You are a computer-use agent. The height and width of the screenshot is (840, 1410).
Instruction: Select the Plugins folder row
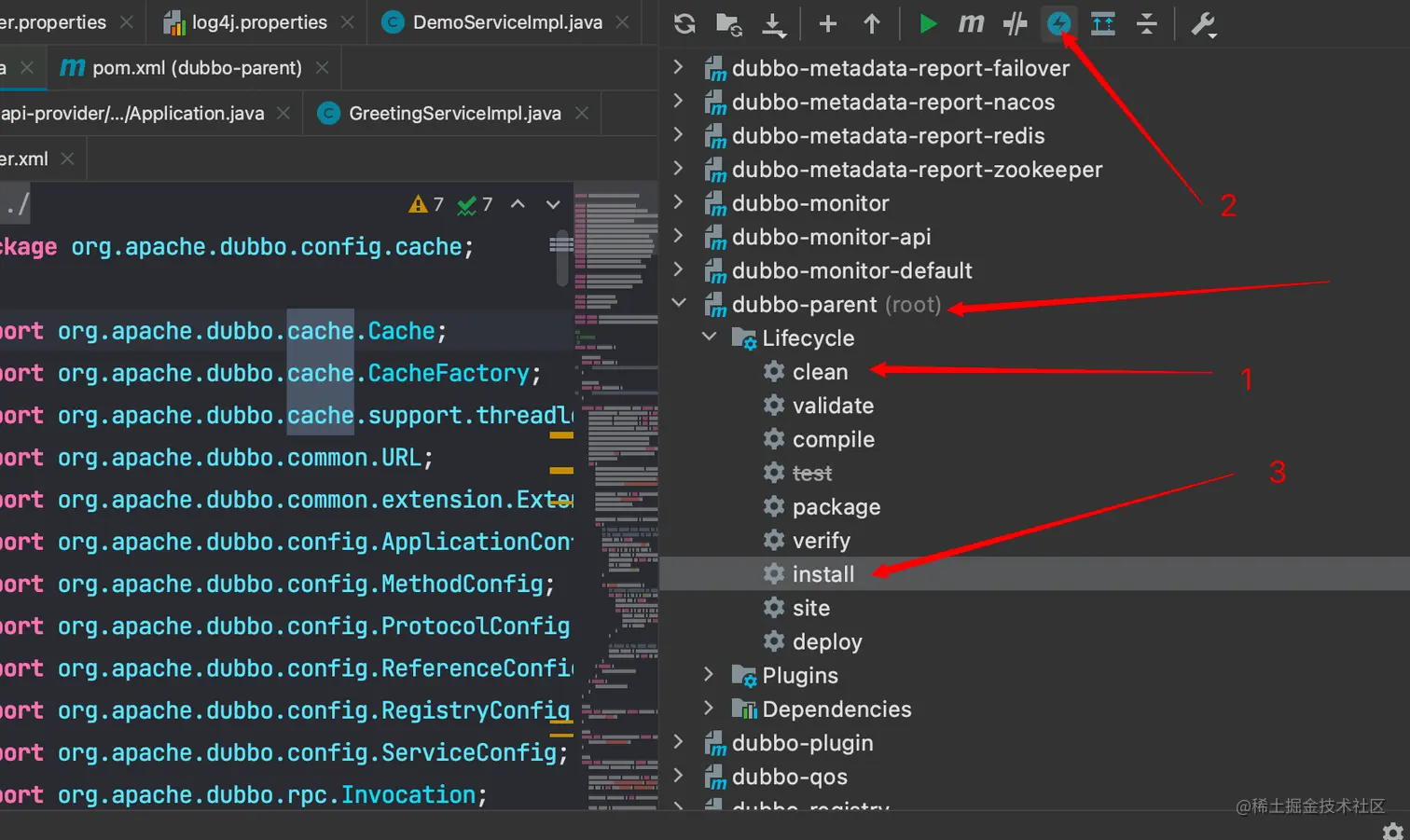point(1034,675)
